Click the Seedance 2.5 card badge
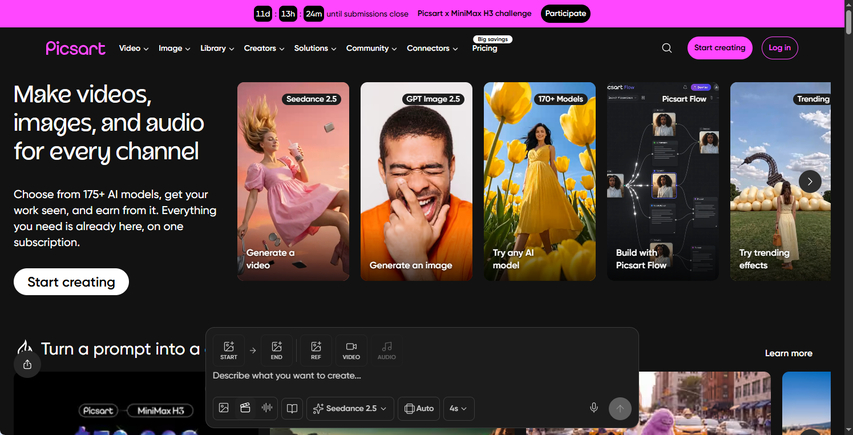The height and width of the screenshot is (435, 853). (x=312, y=99)
